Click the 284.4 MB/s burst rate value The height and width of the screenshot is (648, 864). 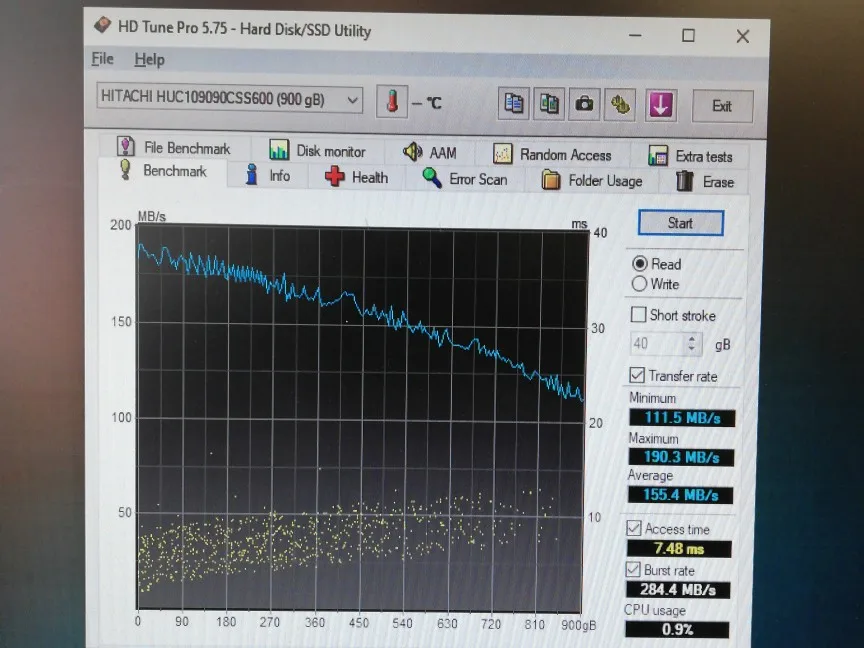(x=678, y=589)
